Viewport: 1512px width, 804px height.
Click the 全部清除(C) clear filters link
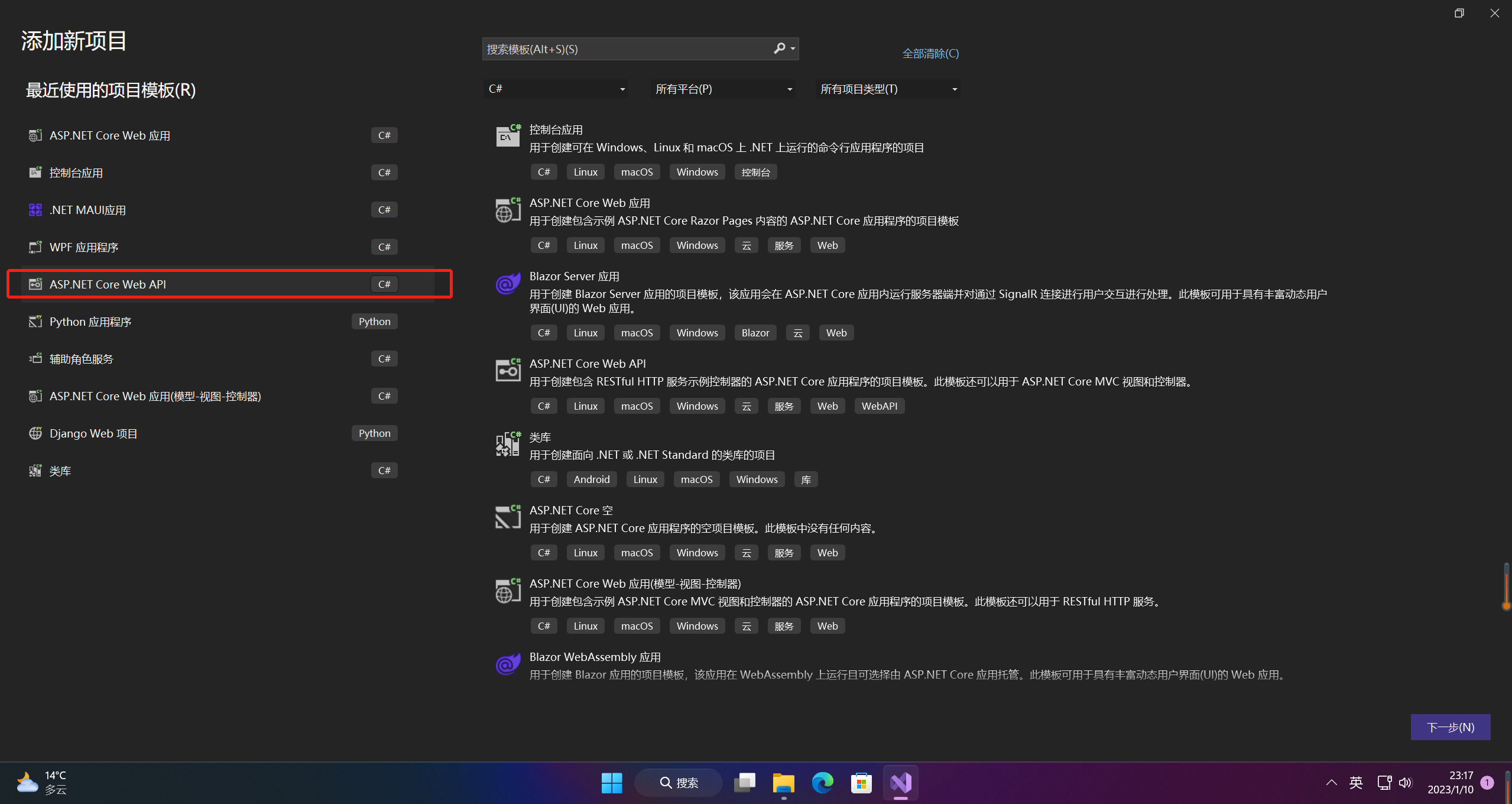[x=930, y=53]
